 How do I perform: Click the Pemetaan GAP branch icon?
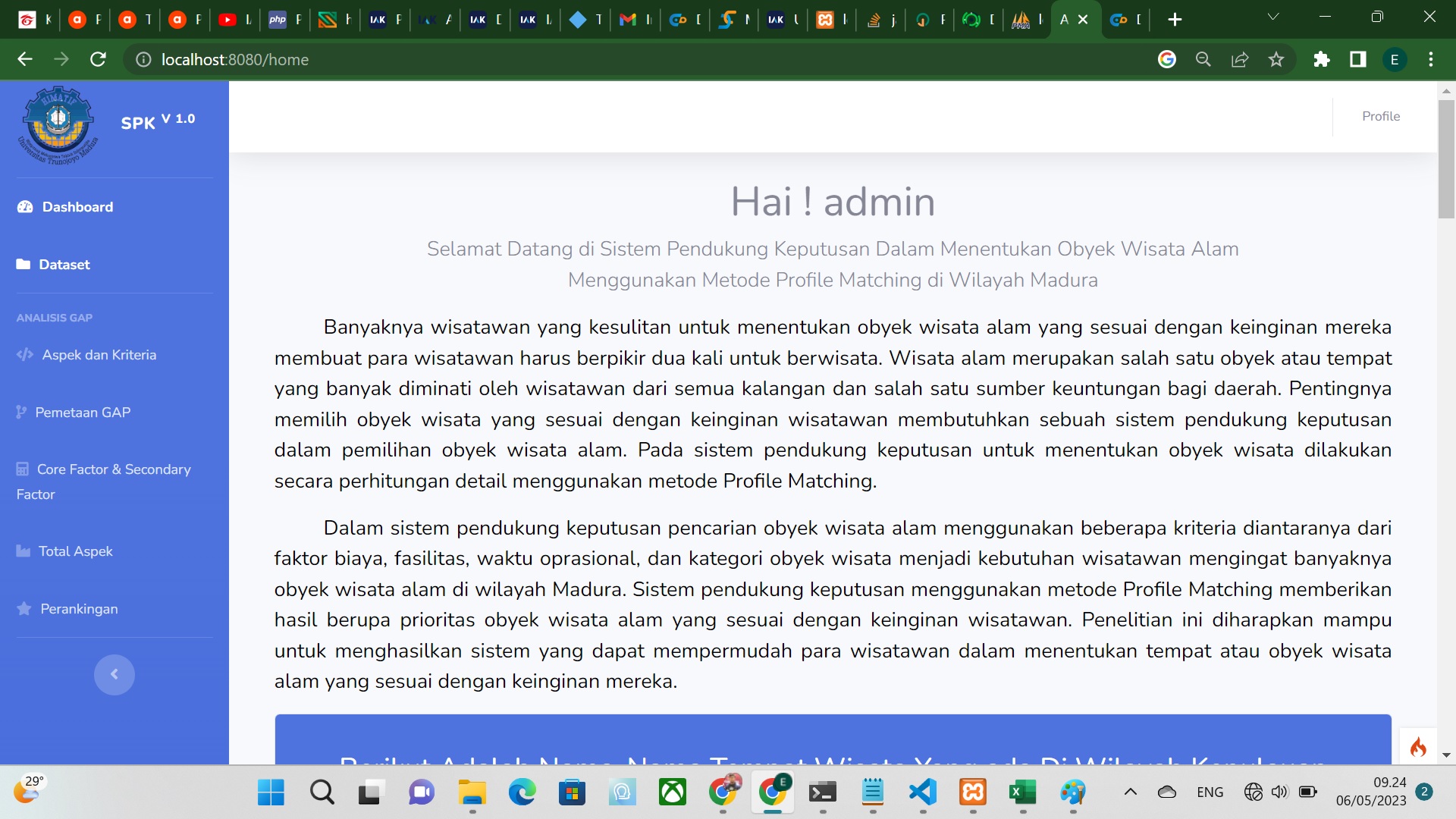tap(21, 413)
